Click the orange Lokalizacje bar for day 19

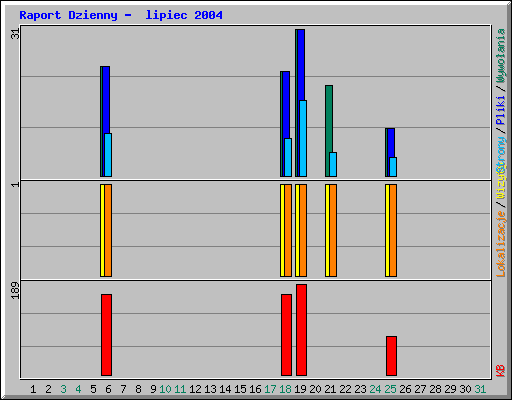(303, 230)
